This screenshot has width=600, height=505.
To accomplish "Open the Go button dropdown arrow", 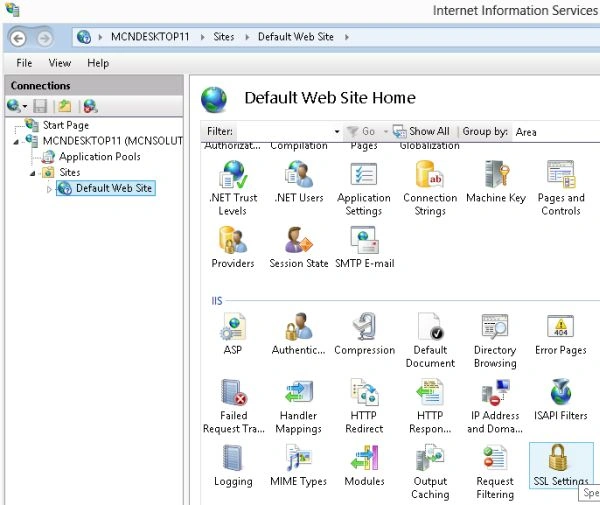I will (x=386, y=132).
